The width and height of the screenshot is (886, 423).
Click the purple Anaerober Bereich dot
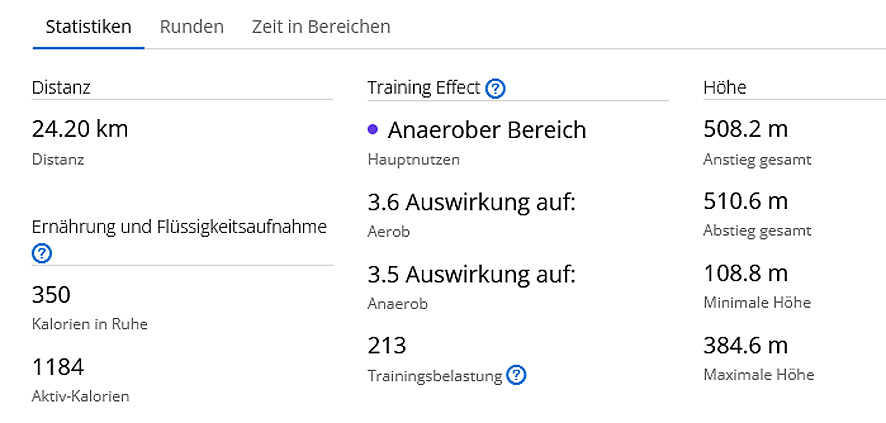click(x=372, y=130)
